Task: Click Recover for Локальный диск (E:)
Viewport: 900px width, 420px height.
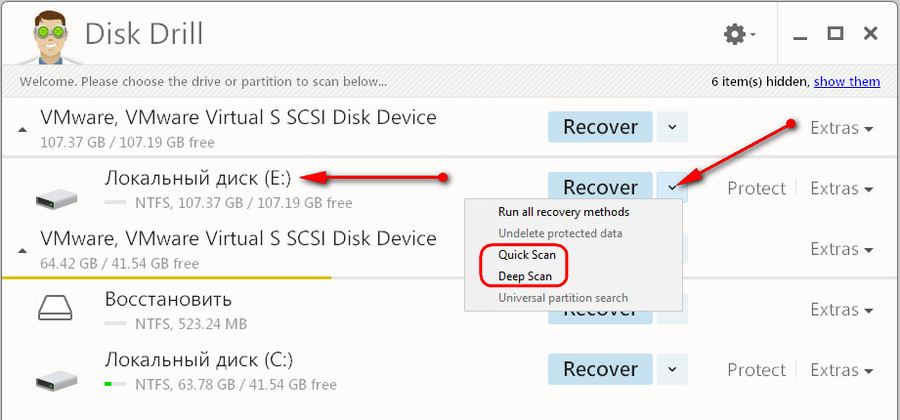Action: point(600,187)
